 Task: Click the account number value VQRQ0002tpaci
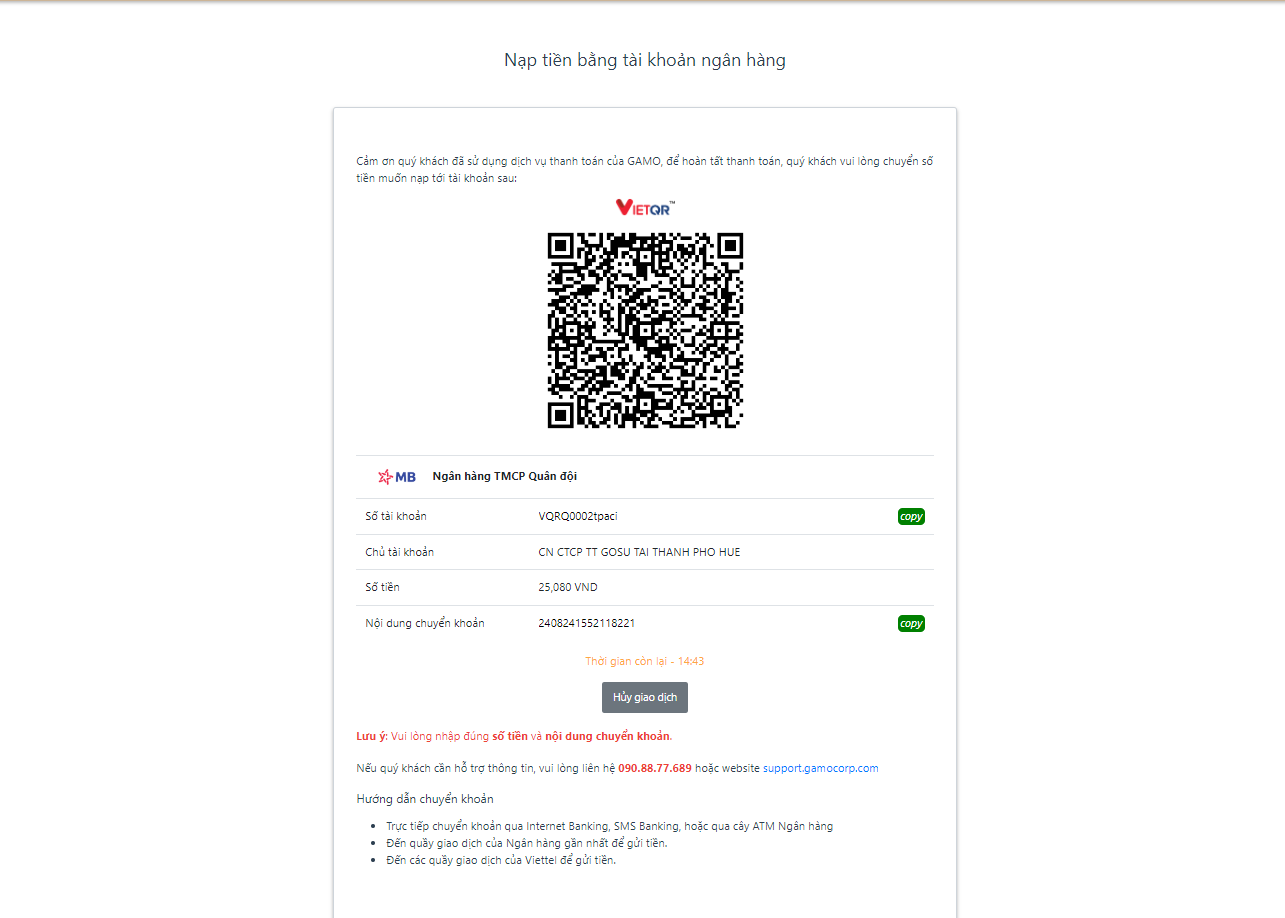[578, 516]
